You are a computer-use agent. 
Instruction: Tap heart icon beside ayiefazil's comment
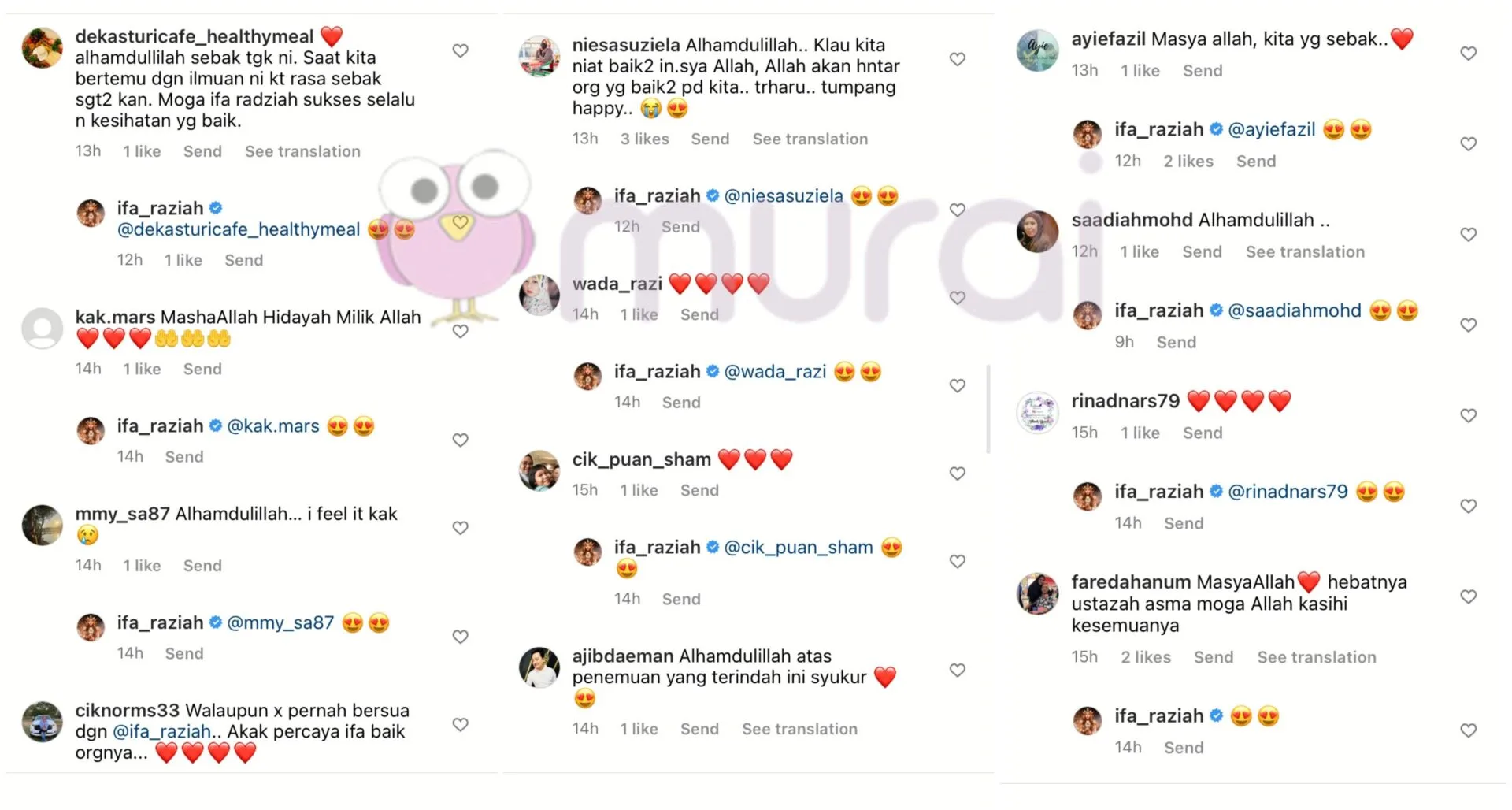(1469, 54)
